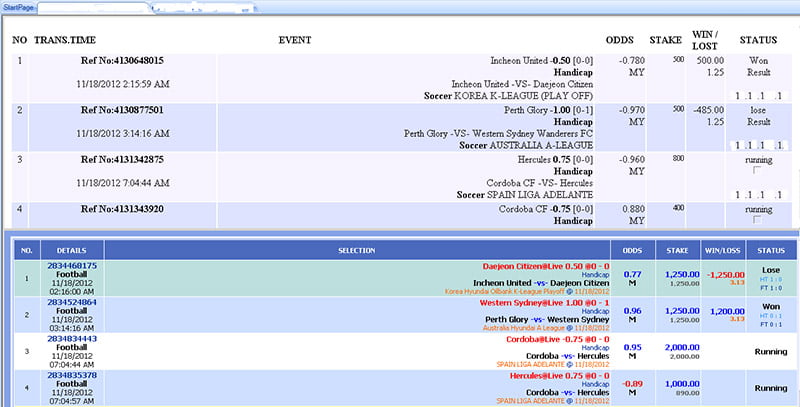Open ticket number 2834835378
Image resolution: width=800 pixels, height=407 pixels.
pyautogui.click(x=72, y=375)
